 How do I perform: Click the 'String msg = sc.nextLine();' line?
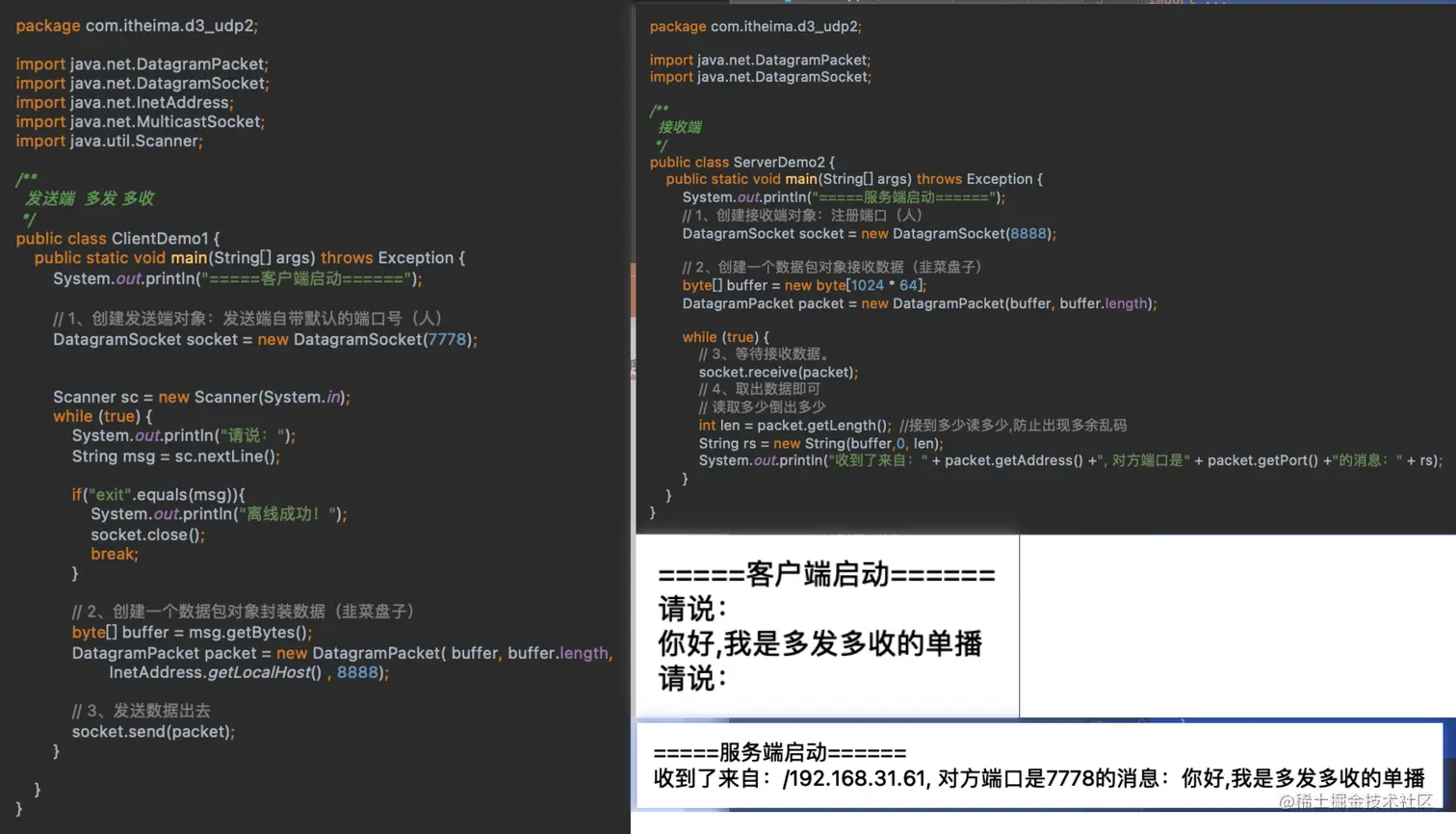(176, 456)
